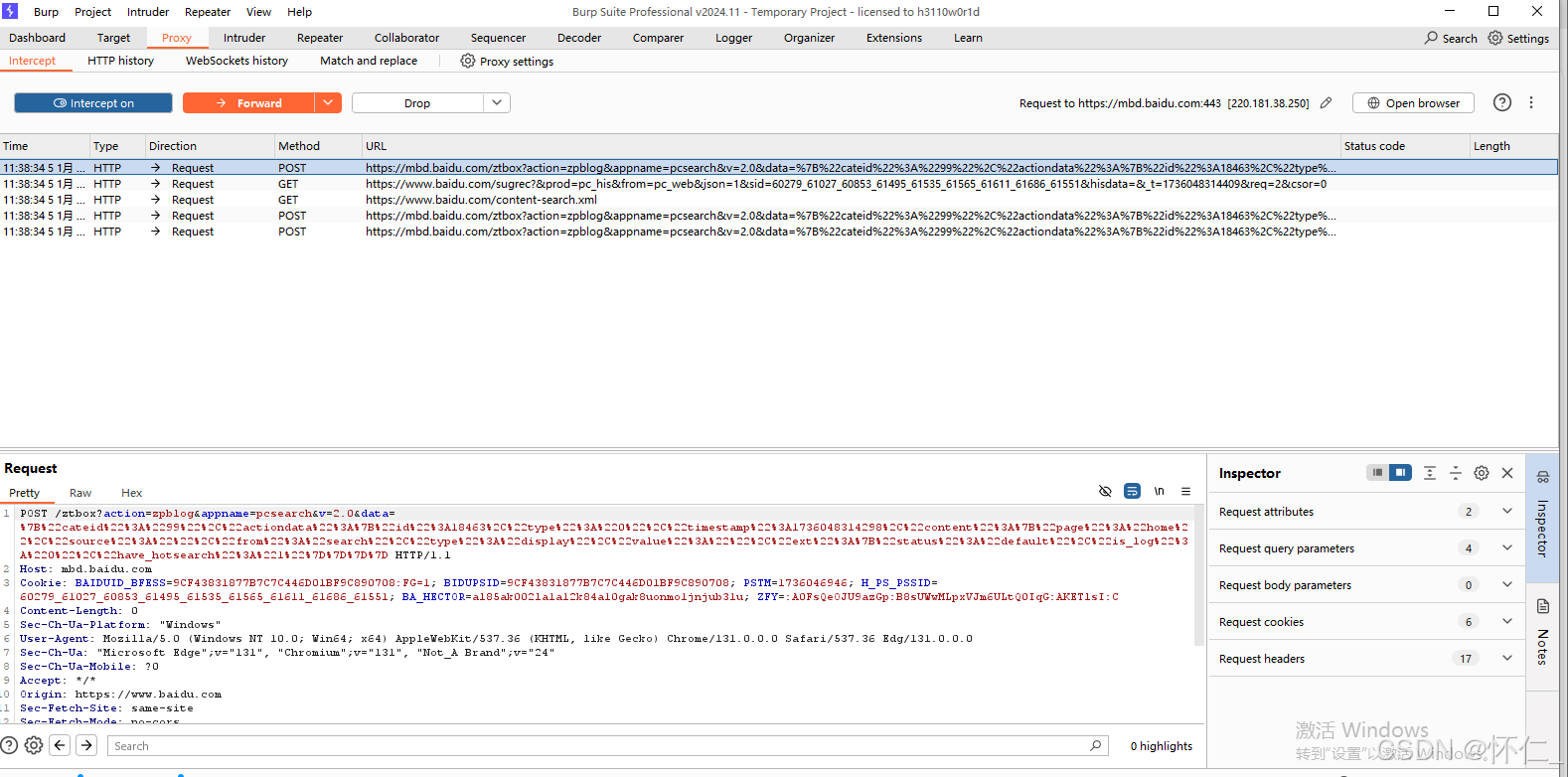1568x777 pixels.
Task: Open the Drop dropdown arrow
Action: 497,102
